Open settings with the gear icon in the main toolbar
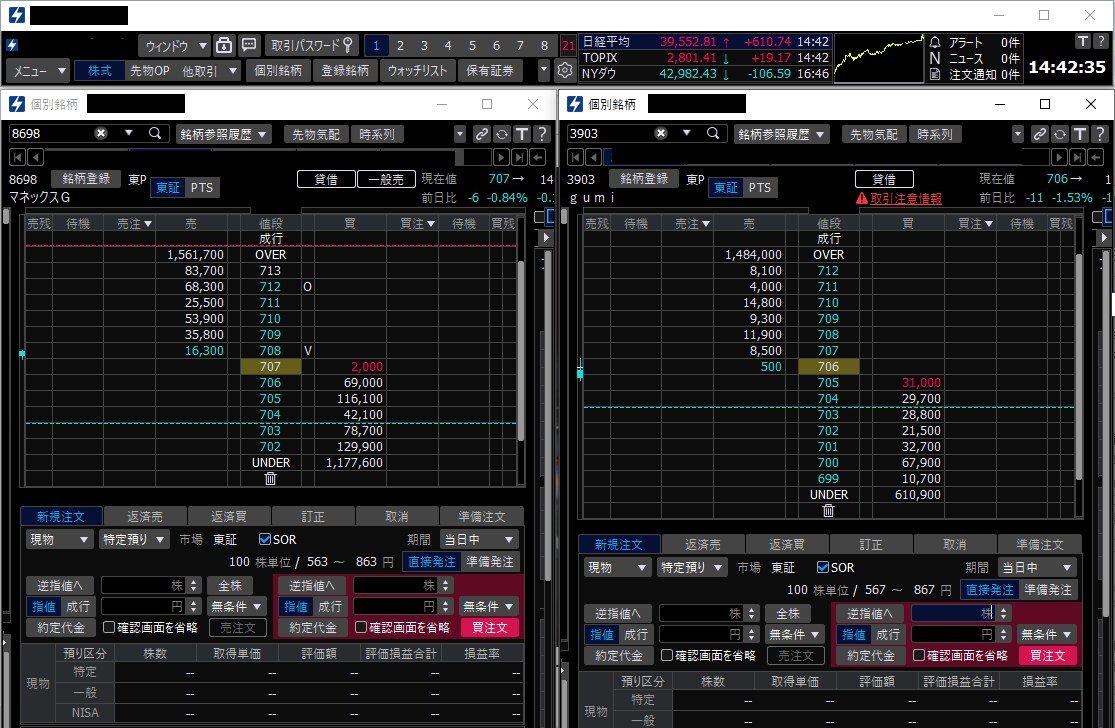Image resolution: width=1115 pixels, height=728 pixels. click(x=565, y=70)
